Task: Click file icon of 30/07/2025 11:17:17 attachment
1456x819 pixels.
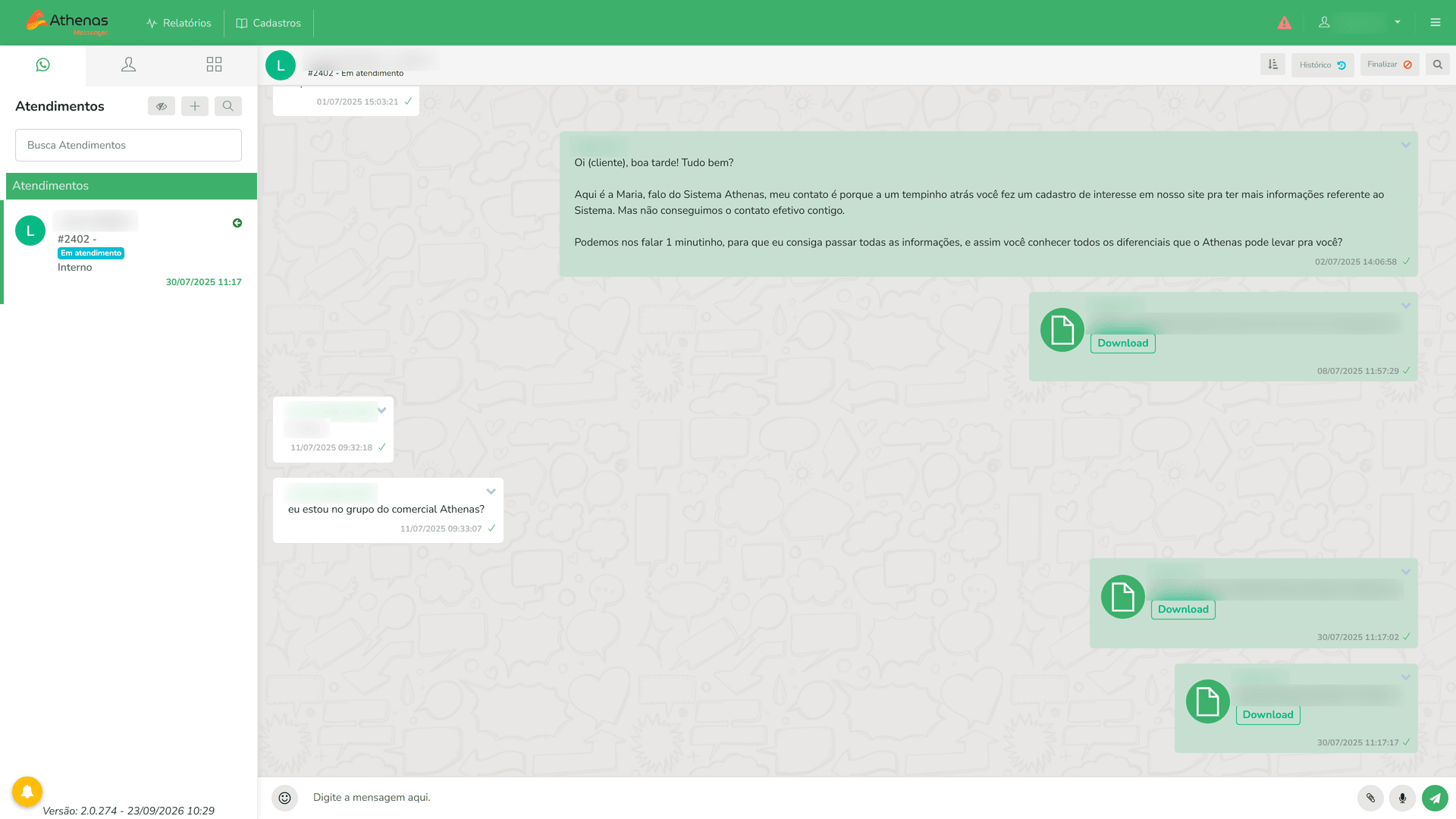Action: pyautogui.click(x=1207, y=701)
